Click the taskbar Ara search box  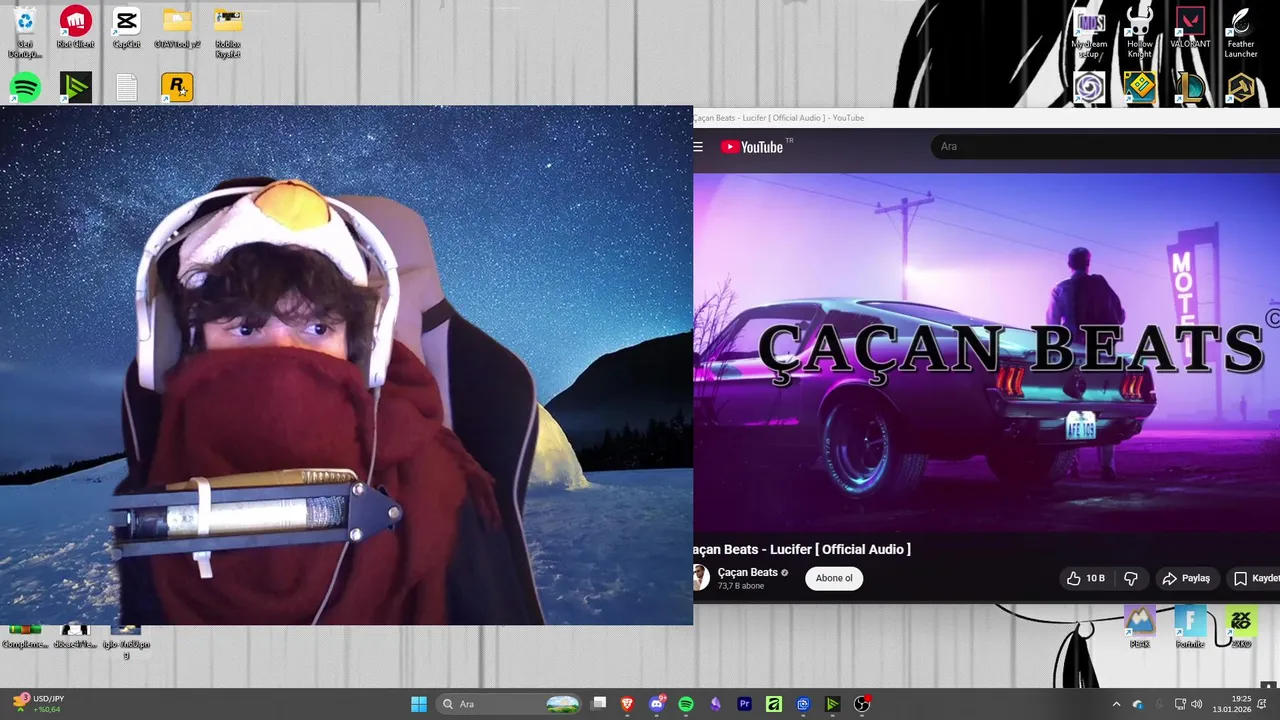510,704
